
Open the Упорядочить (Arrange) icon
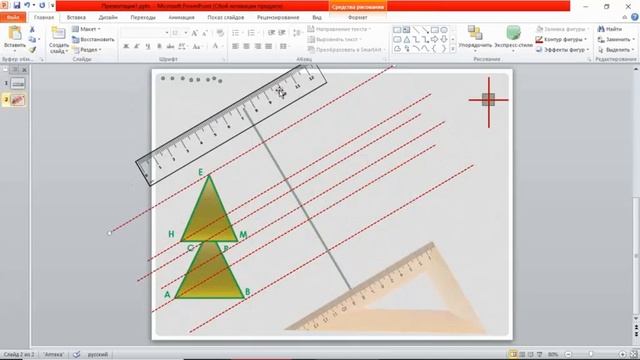point(475,32)
